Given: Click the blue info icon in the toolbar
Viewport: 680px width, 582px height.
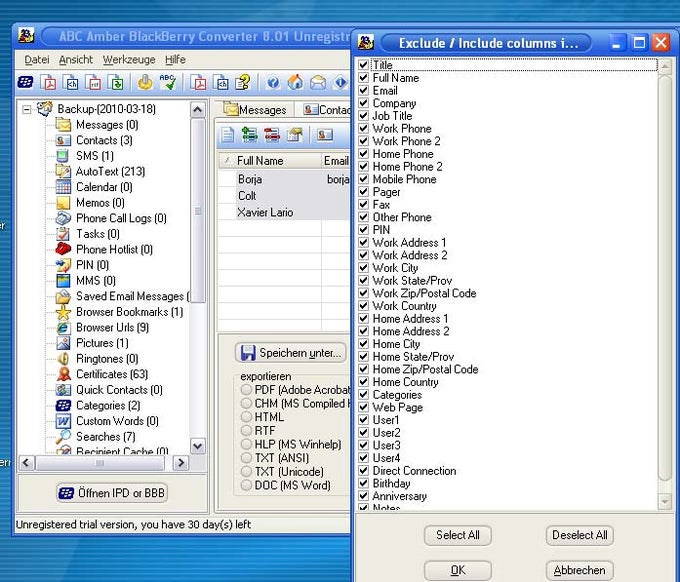Looking at the screenshot, I should pyautogui.click(x=340, y=82).
